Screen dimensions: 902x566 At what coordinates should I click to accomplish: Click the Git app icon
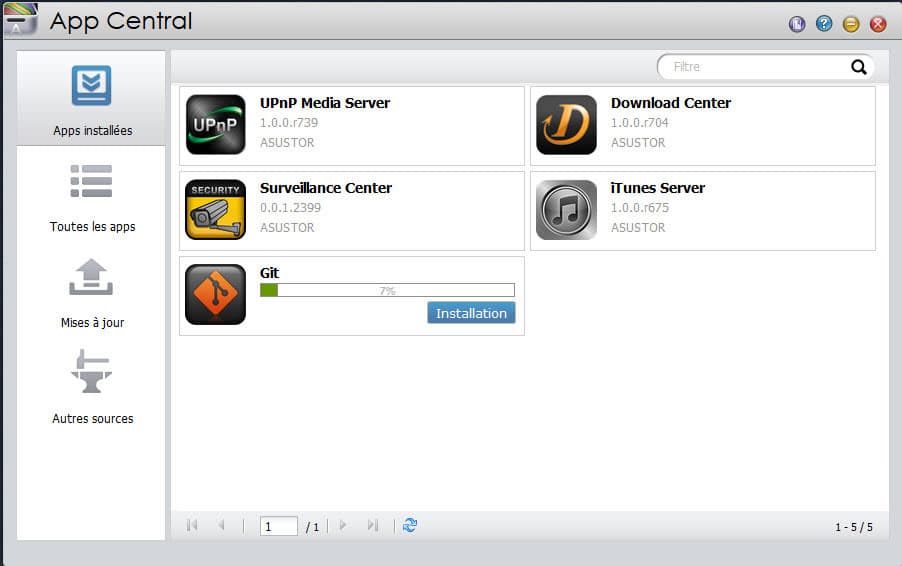[x=216, y=295]
